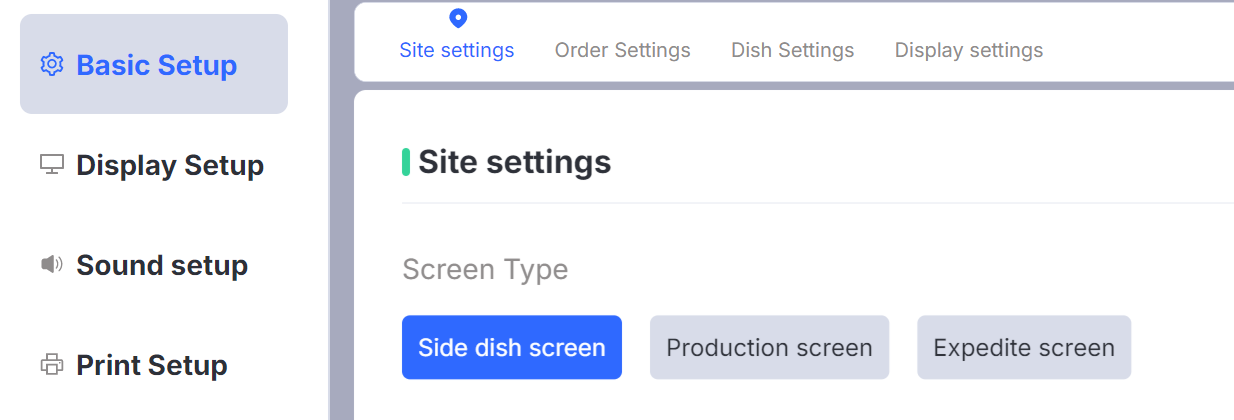Switch to the Order Settings tab
The height and width of the screenshot is (420, 1234).
point(622,50)
